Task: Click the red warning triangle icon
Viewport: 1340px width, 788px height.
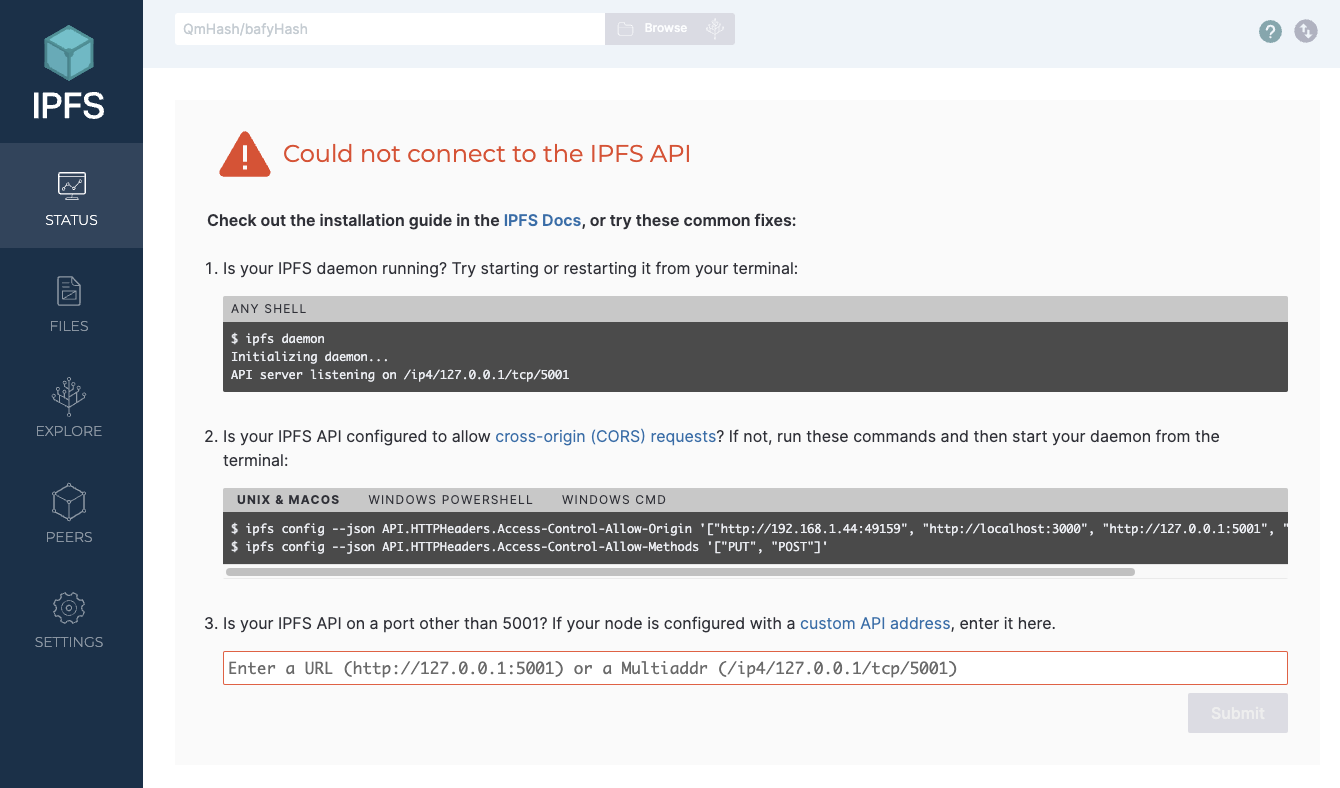Action: (245, 155)
